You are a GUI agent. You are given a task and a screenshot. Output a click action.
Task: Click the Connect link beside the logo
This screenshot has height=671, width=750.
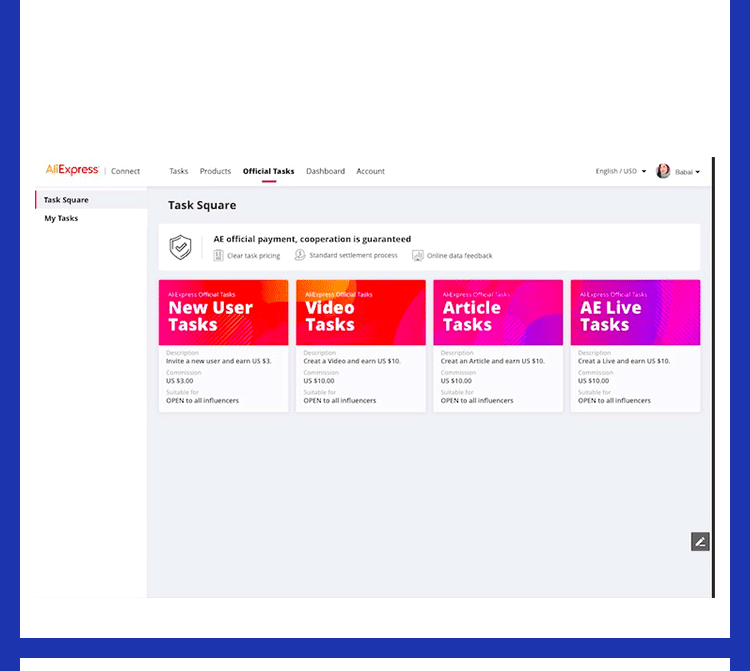[x=125, y=171]
